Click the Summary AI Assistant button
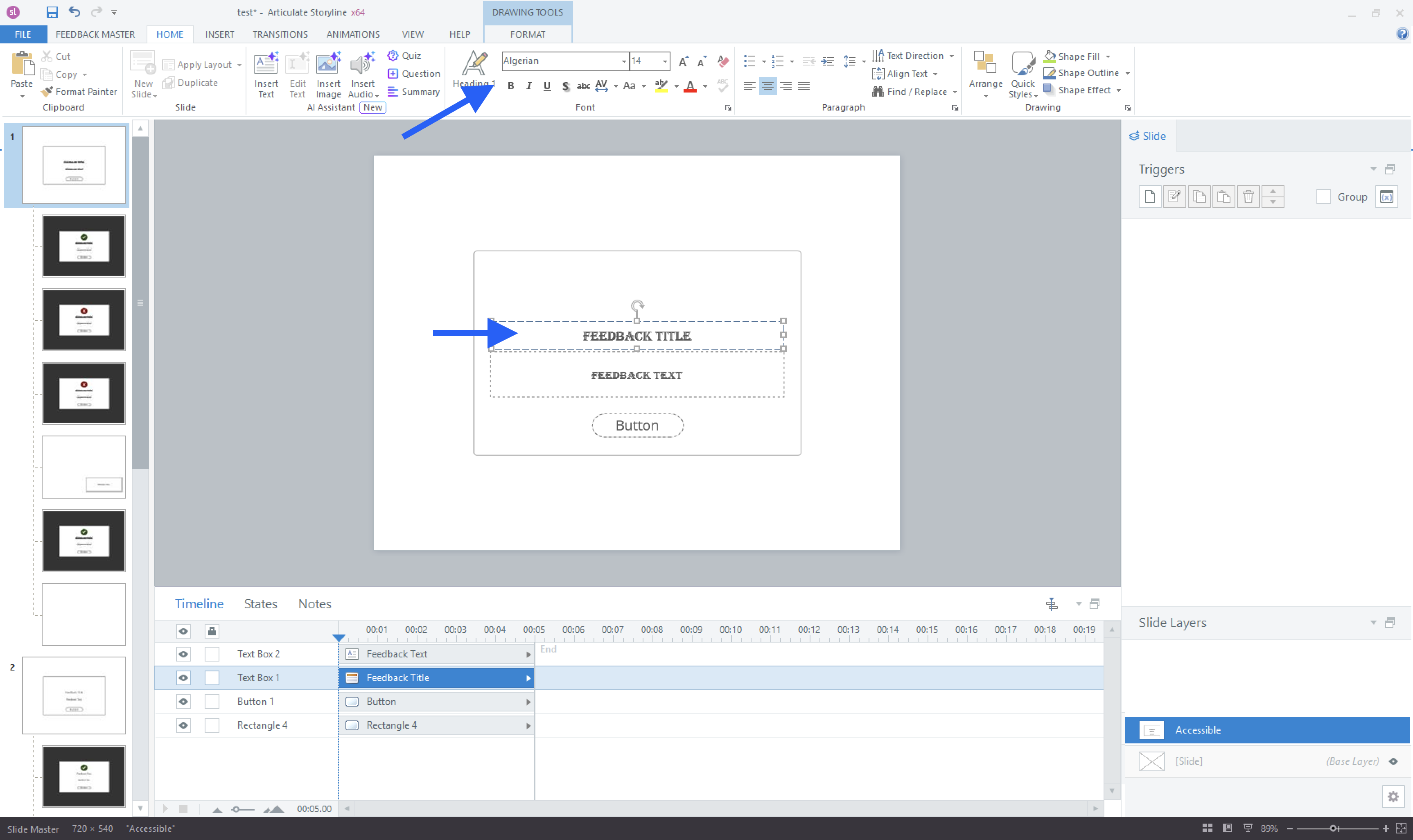 414,92
